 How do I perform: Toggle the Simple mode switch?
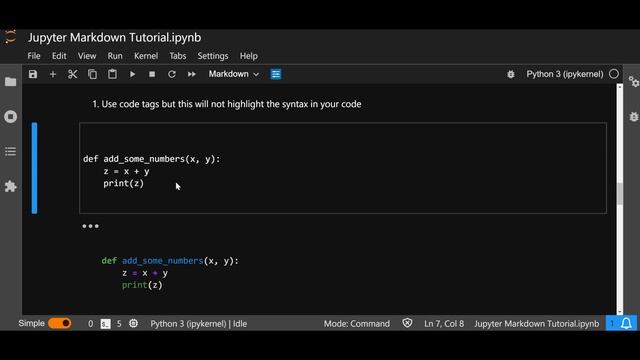(60, 323)
